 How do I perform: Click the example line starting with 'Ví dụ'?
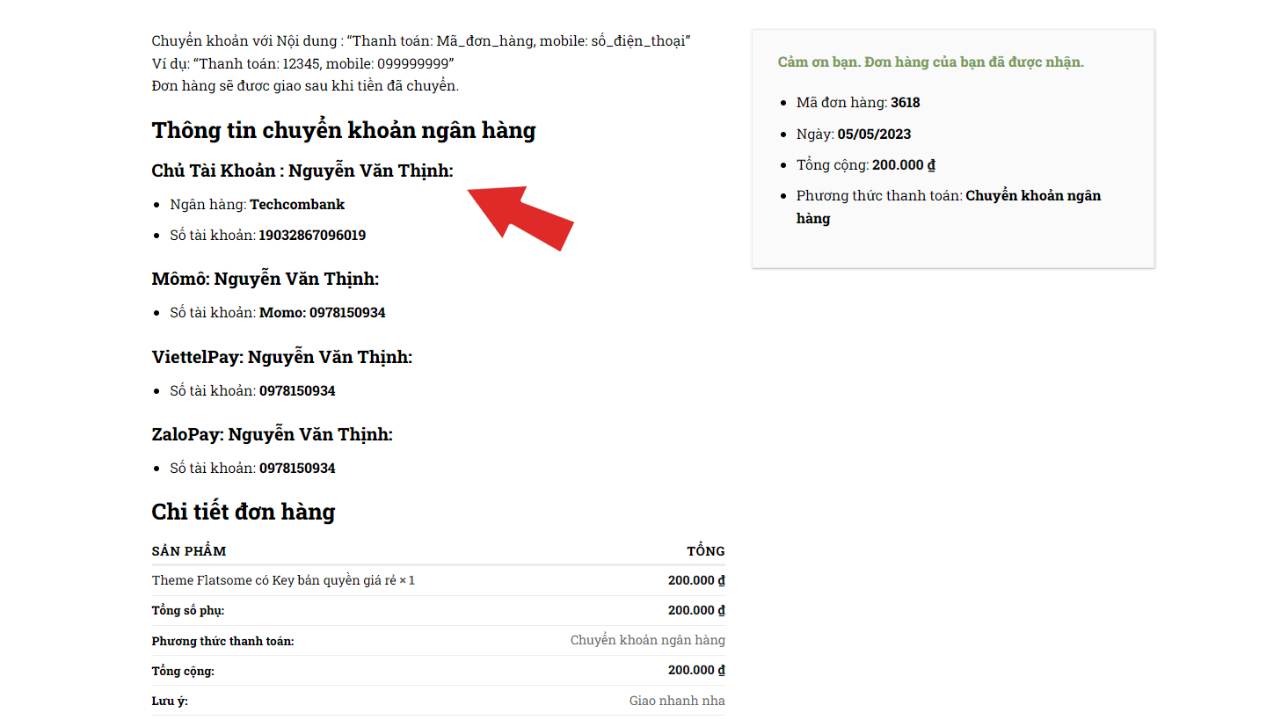tap(303, 63)
